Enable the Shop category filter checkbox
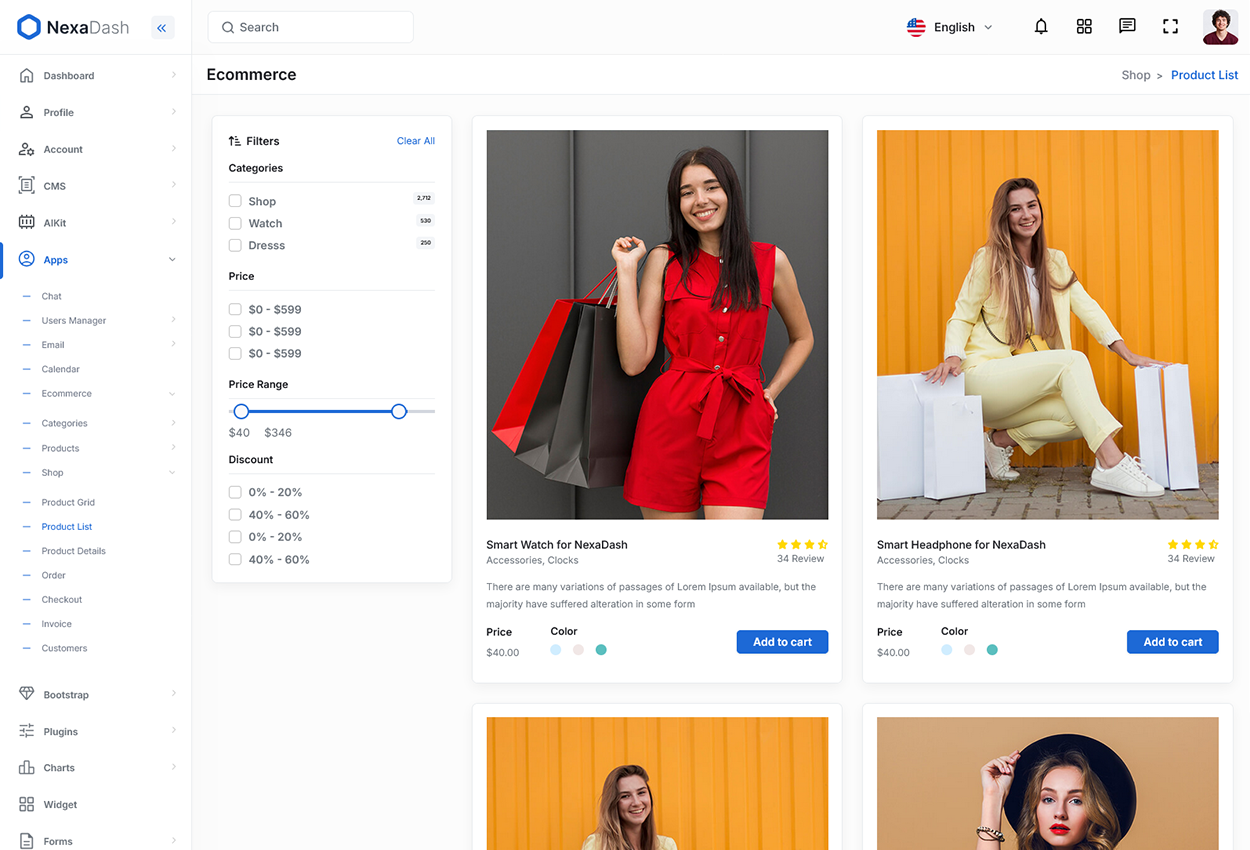Viewport: 1250px width, 850px height. click(x=235, y=201)
